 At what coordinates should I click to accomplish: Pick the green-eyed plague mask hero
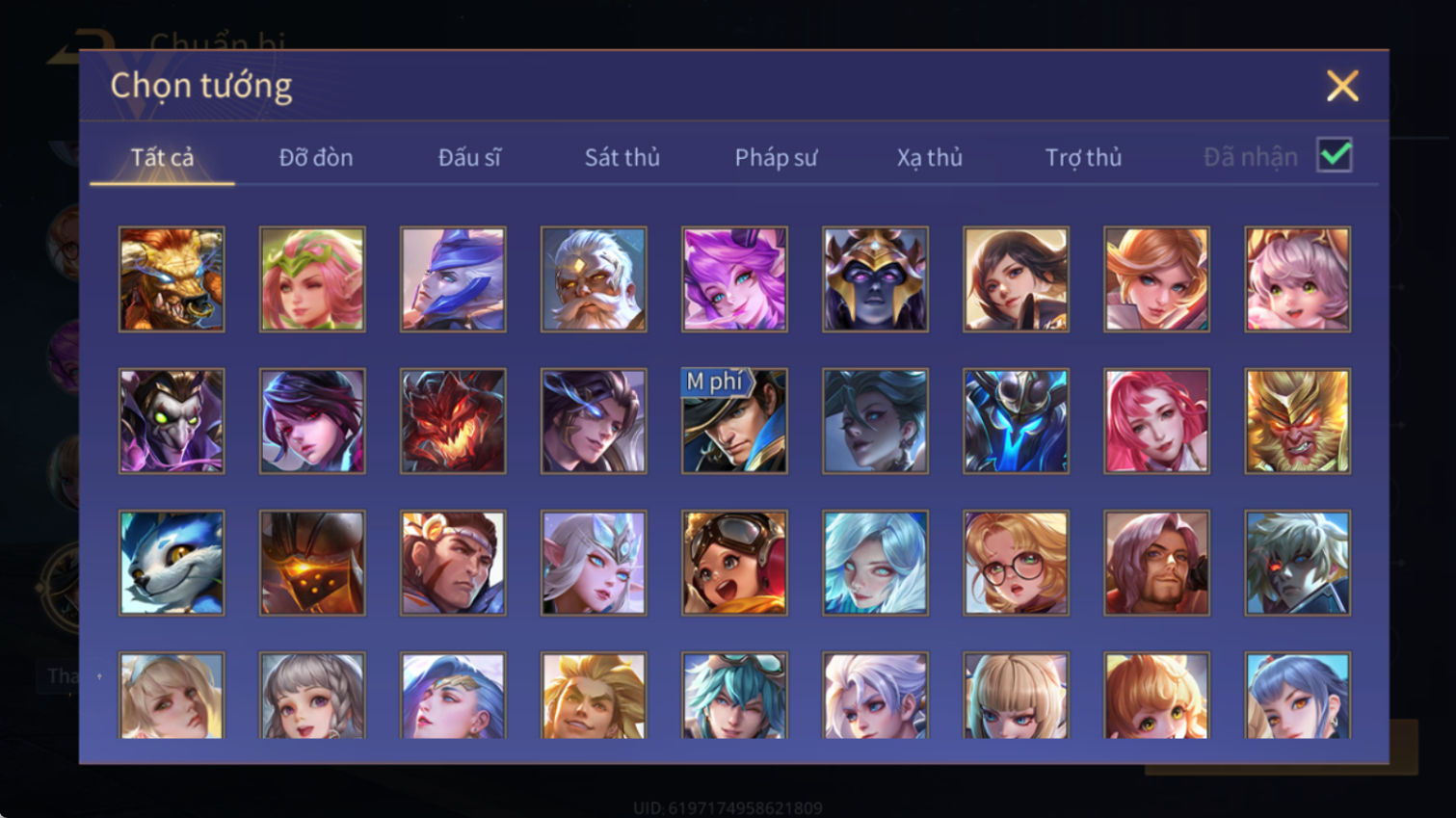[172, 421]
